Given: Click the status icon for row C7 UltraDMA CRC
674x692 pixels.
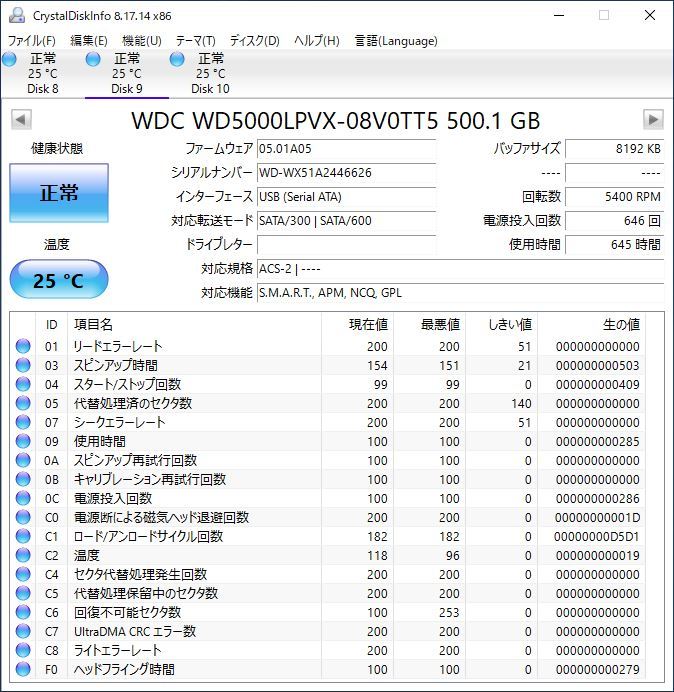Looking at the screenshot, I should [x=23, y=631].
